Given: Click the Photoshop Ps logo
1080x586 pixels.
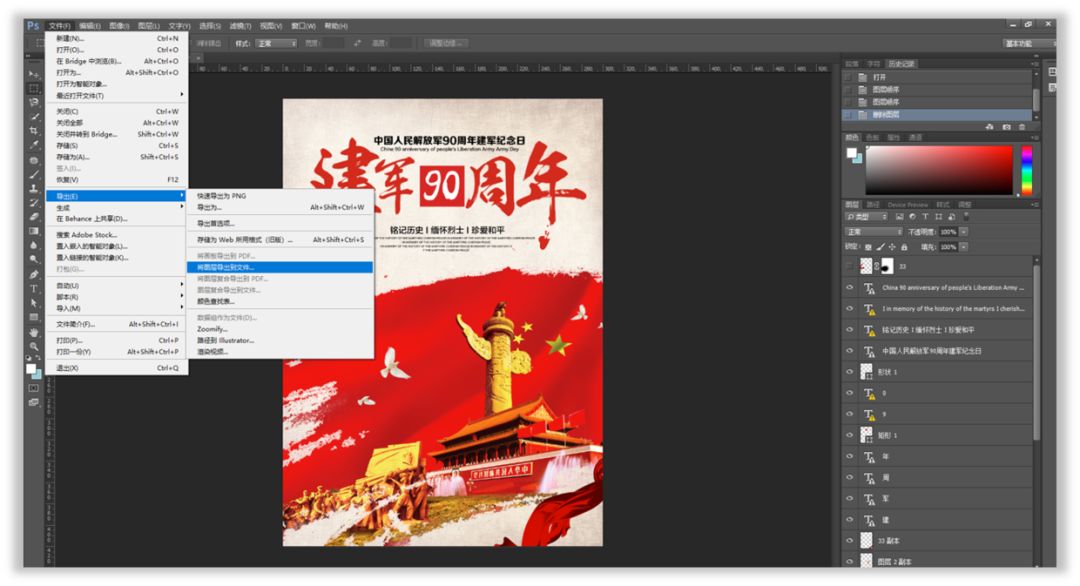Looking at the screenshot, I should 32,25.
